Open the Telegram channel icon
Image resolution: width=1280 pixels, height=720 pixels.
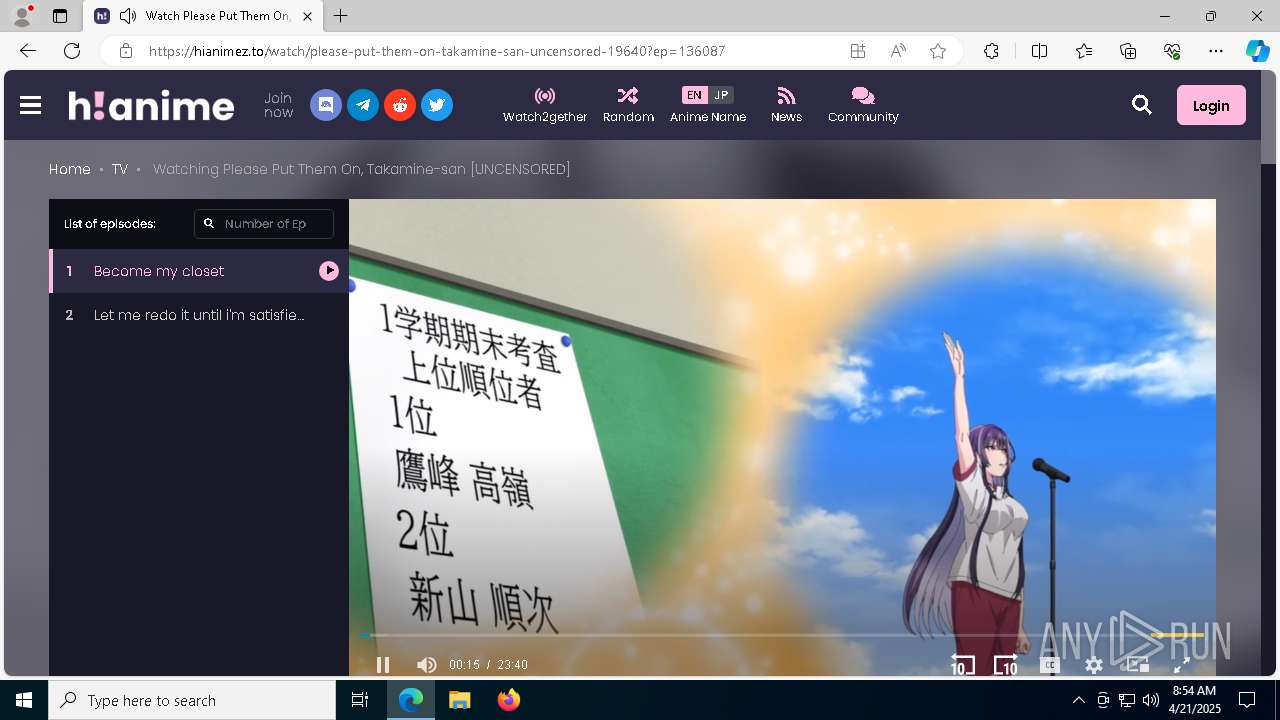click(363, 105)
